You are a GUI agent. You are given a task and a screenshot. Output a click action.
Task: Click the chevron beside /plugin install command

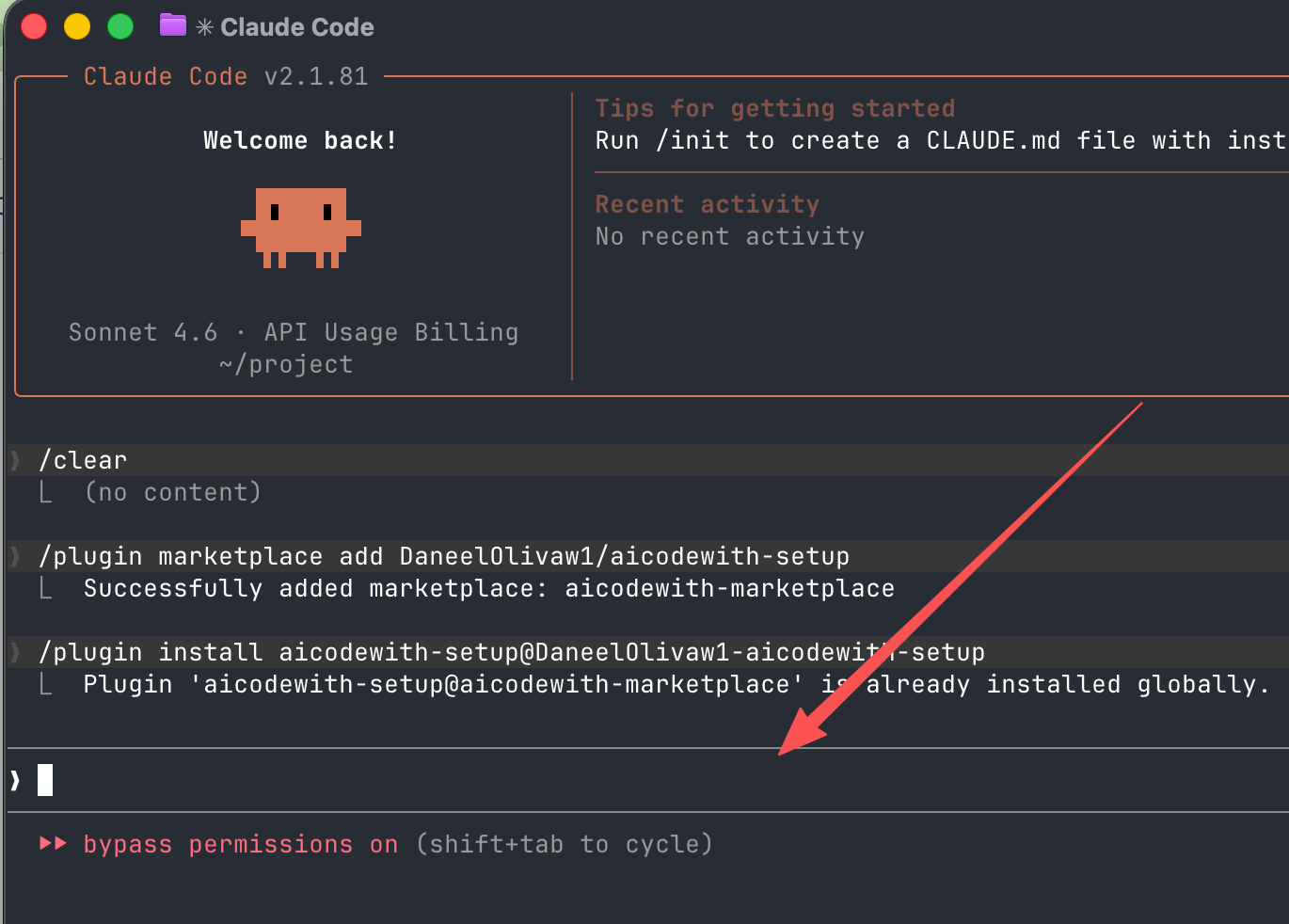[x=15, y=652]
